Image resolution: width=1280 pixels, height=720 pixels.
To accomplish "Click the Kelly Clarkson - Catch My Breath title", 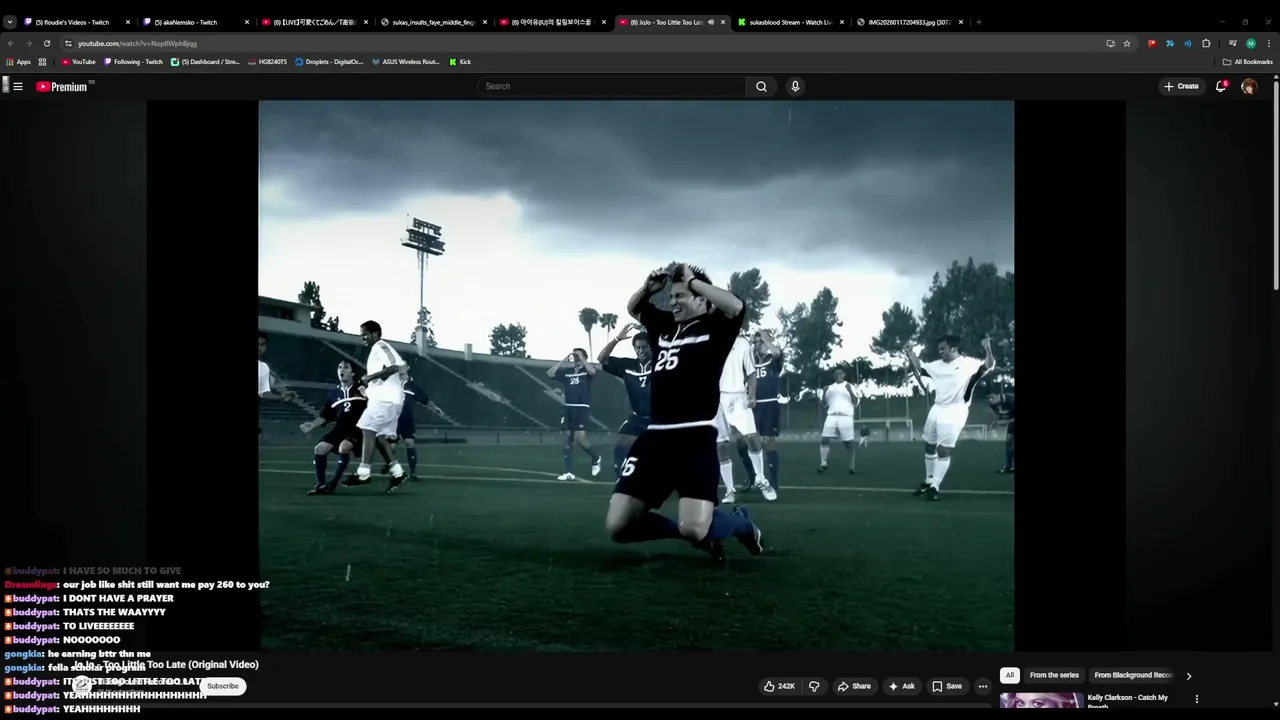I will click(x=1128, y=701).
